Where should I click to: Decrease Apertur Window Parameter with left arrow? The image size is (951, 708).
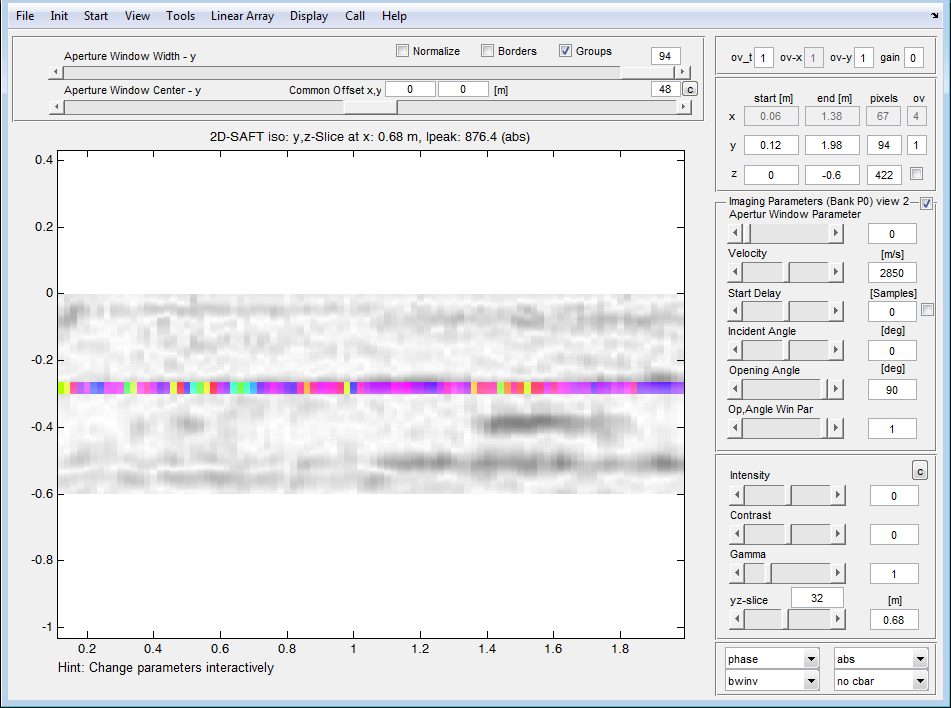coord(735,233)
